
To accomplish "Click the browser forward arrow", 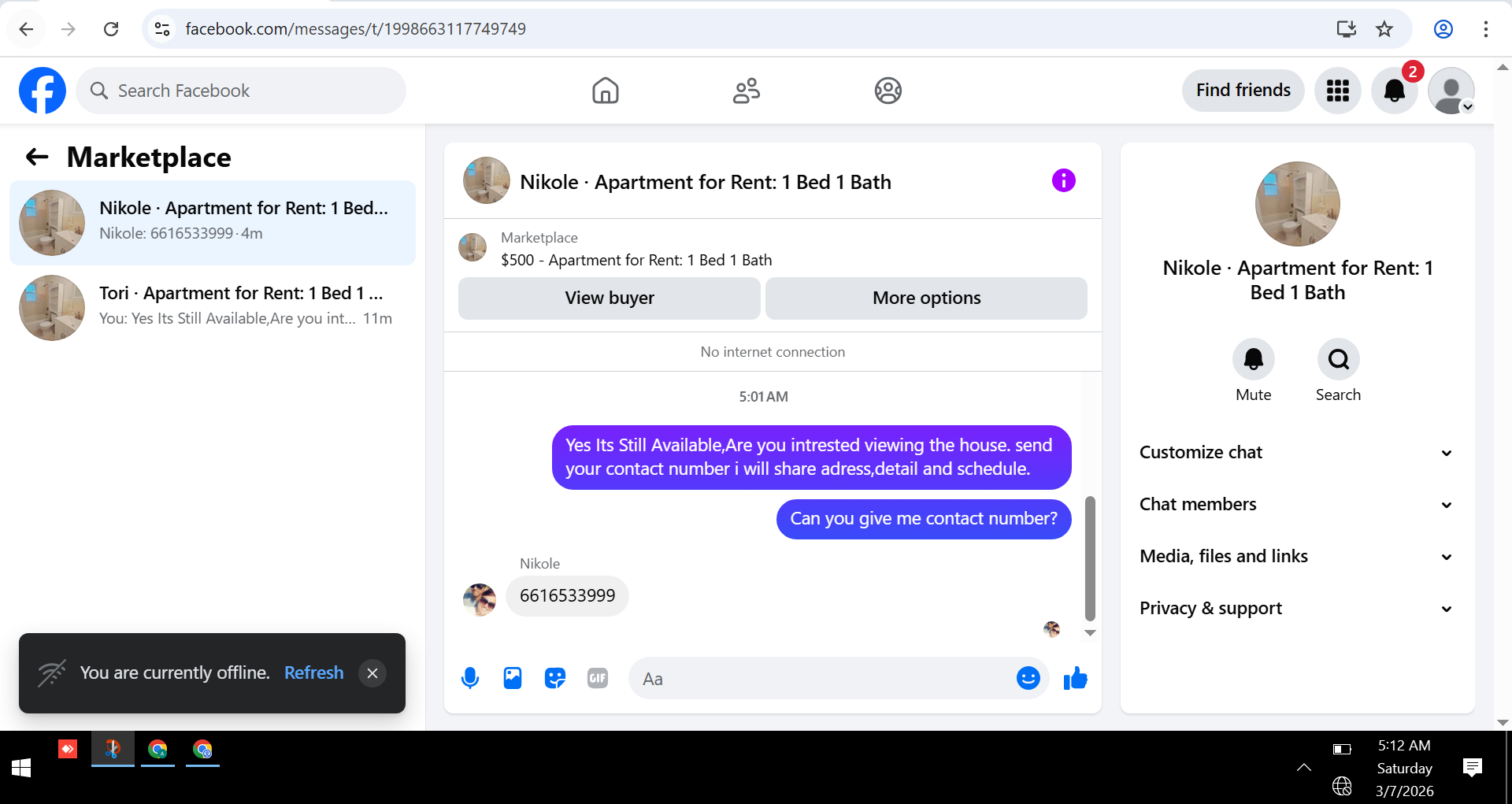I will coord(69,29).
